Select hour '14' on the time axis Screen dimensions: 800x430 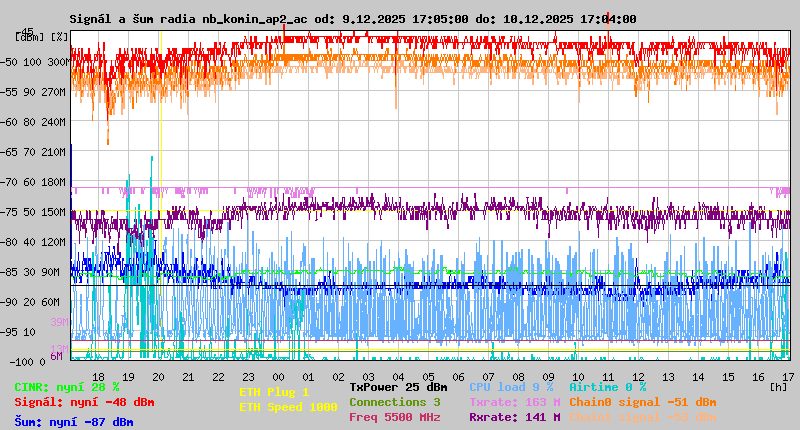pyautogui.click(x=698, y=377)
